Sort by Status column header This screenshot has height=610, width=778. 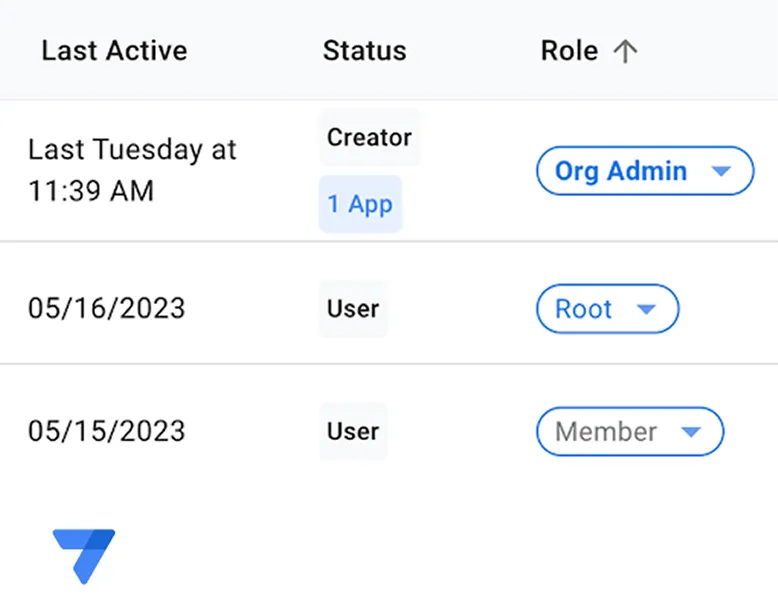(x=365, y=51)
